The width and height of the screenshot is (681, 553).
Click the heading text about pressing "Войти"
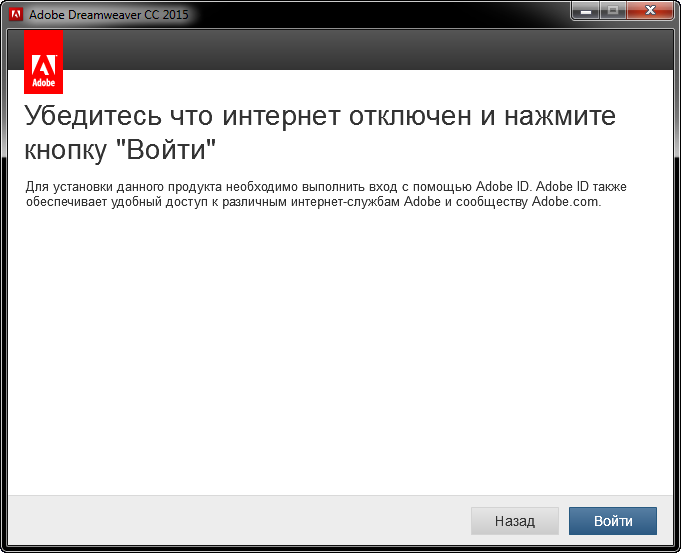point(320,132)
